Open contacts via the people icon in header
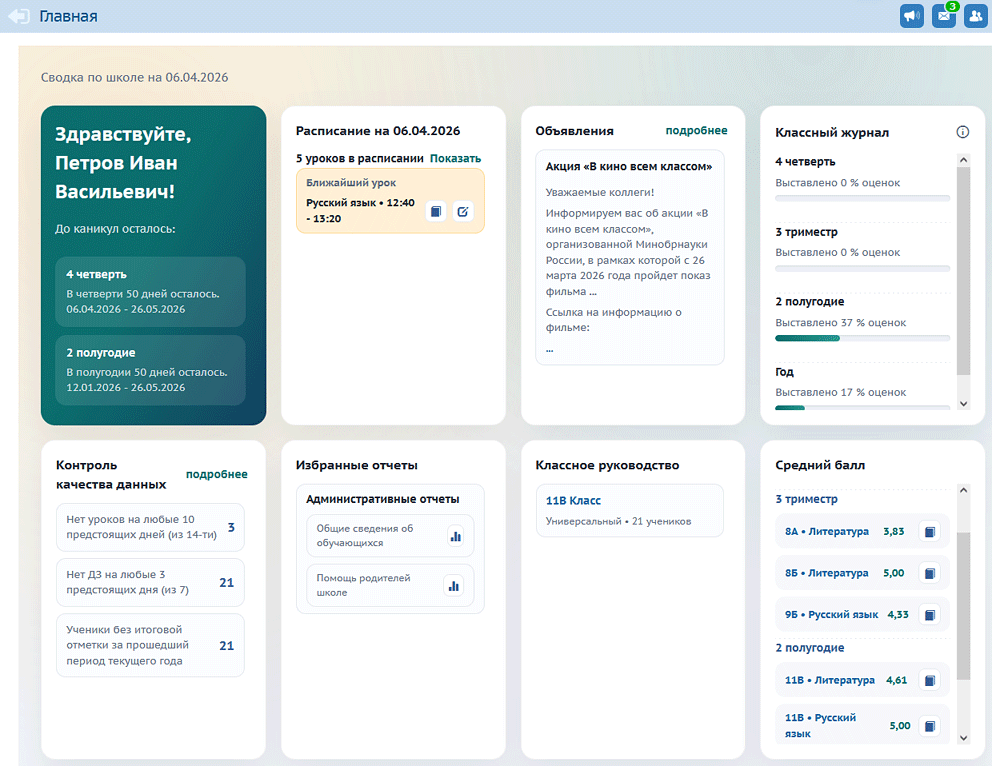Viewport: 992px width, 766px height. pos(975,15)
